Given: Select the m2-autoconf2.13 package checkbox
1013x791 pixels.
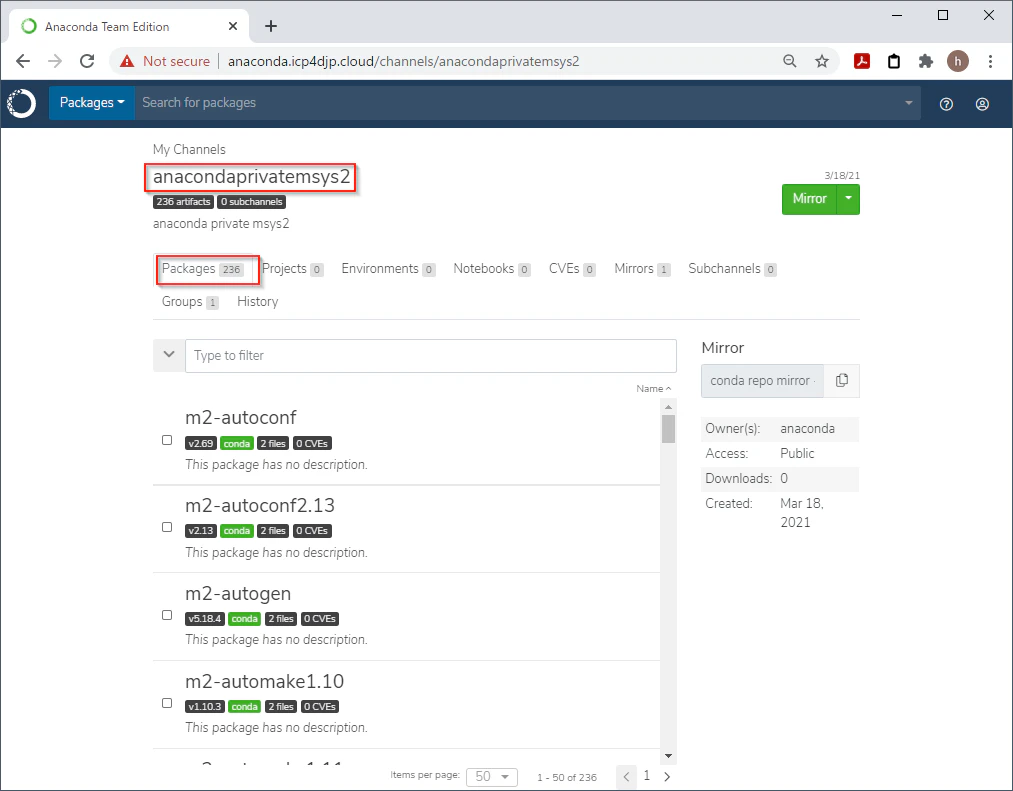Looking at the screenshot, I should [167, 527].
